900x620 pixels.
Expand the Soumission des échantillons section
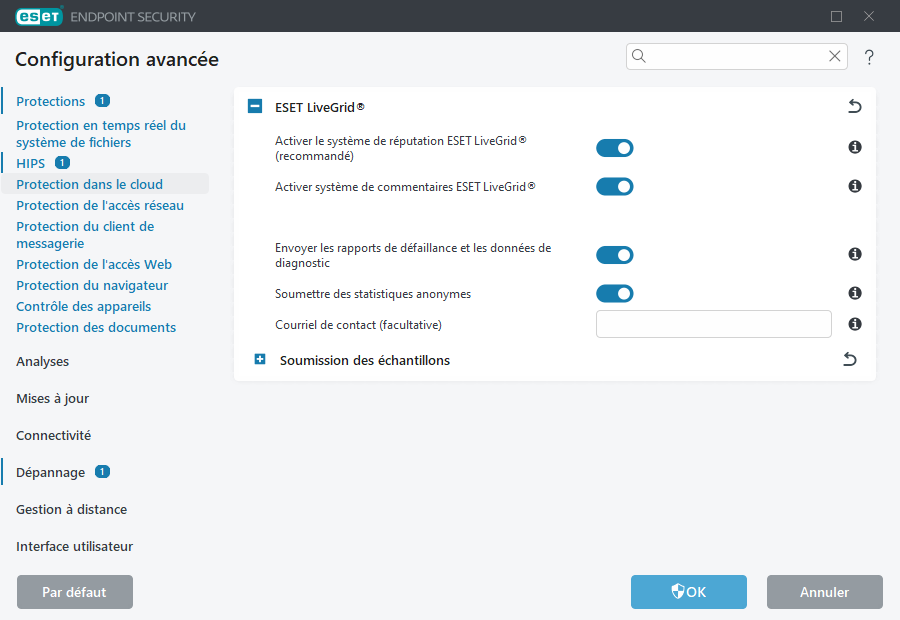(x=259, y=359)
